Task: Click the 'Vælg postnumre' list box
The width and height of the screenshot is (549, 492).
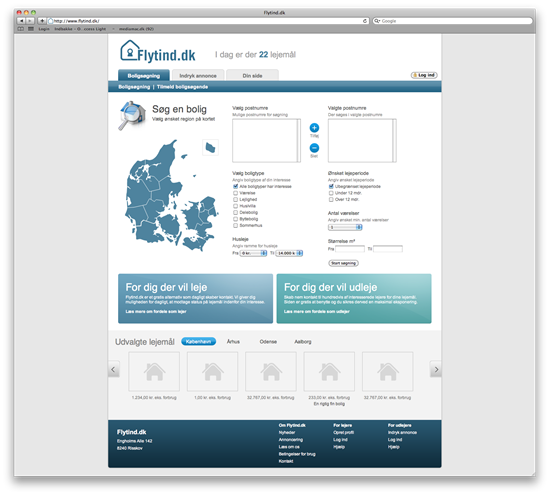Action: click(x=266, y=140)
